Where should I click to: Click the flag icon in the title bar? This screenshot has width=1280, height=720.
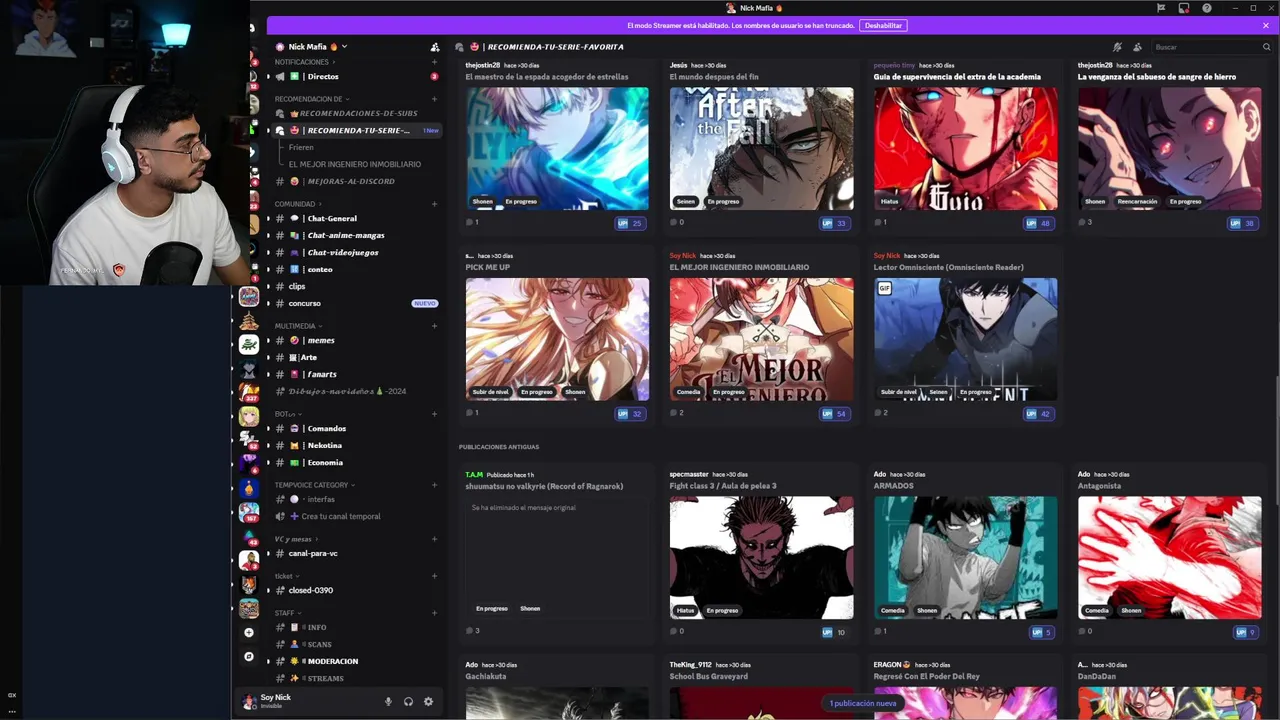click(1161, 8)
